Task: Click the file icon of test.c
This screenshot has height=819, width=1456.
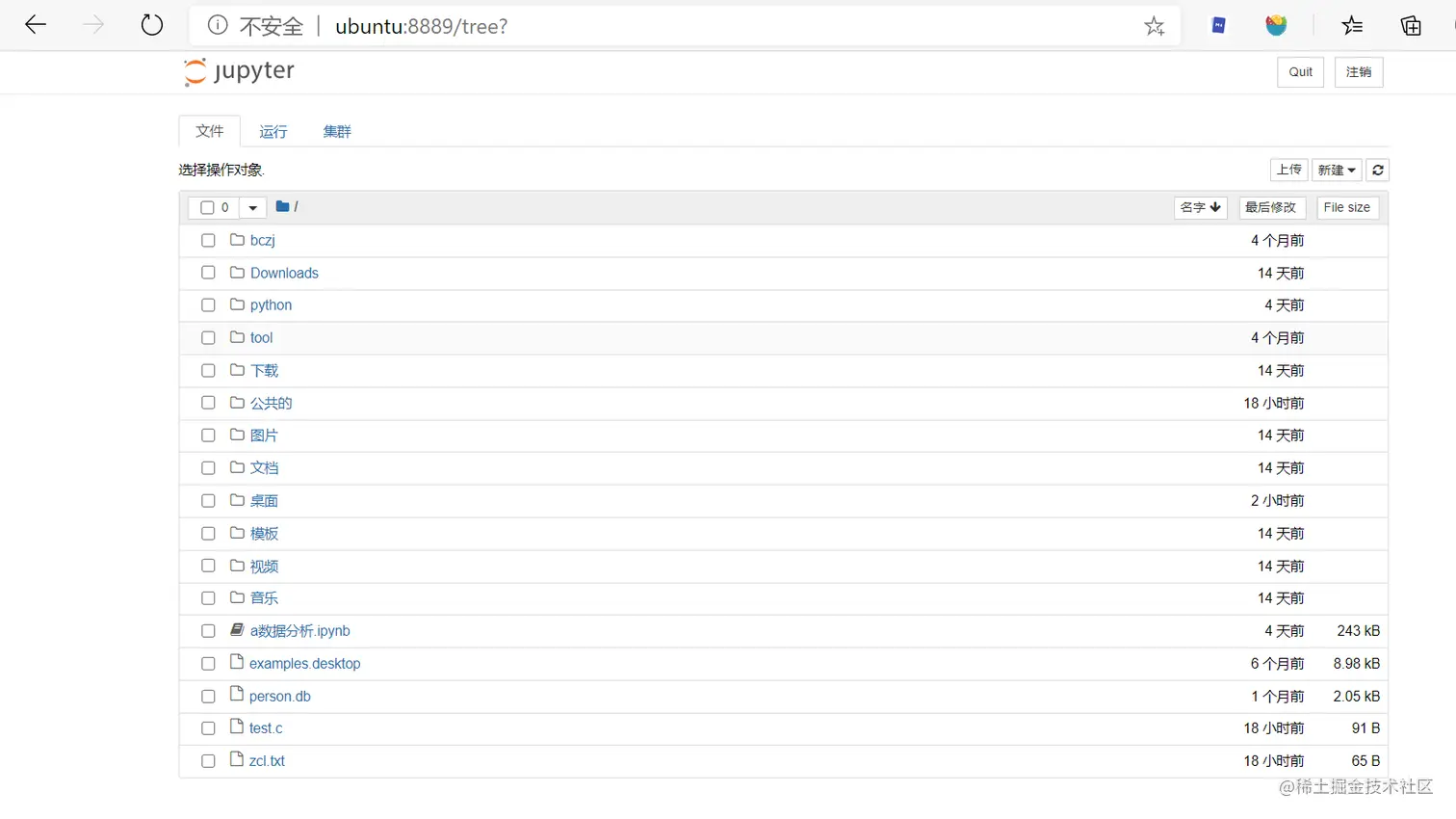Action: (x=237, y=727)
